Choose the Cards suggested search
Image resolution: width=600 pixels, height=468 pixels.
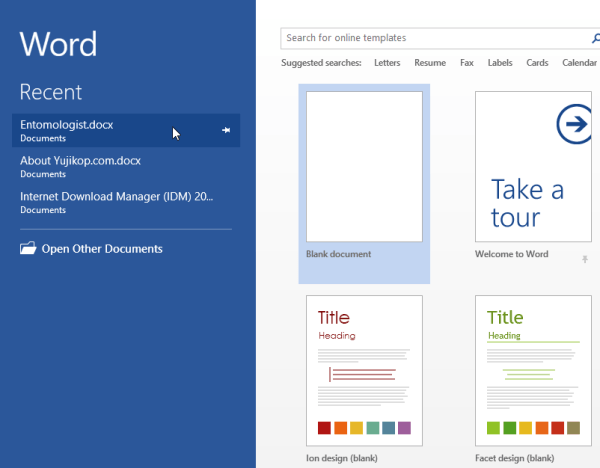click(x=537, y=63)
